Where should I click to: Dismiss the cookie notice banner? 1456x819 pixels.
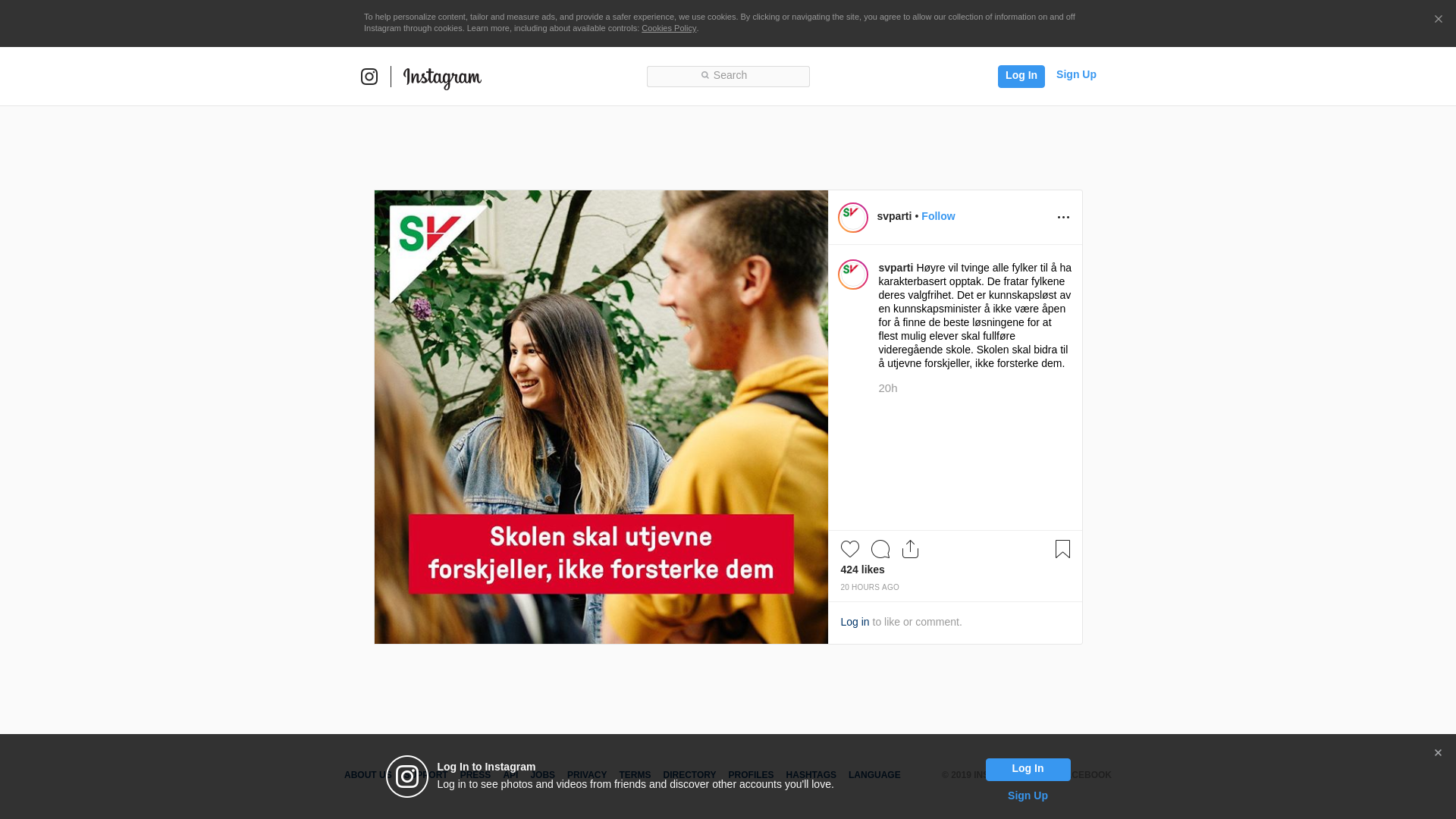tap(1438, 20)
